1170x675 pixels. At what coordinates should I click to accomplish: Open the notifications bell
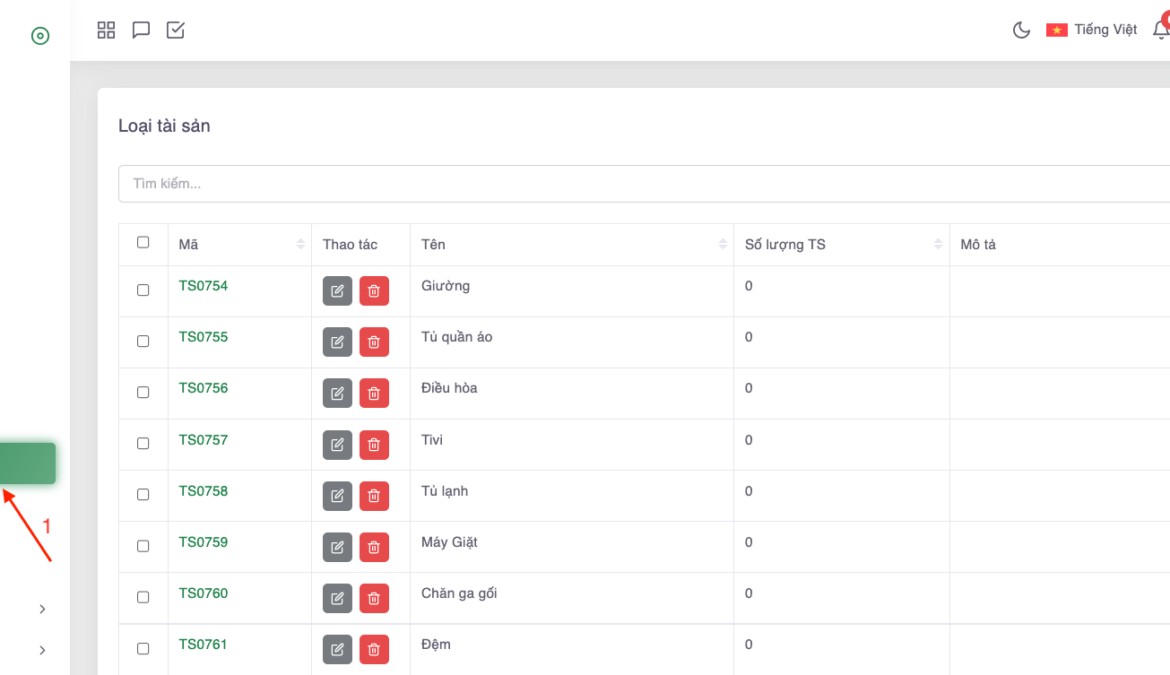click(1160, 30)
